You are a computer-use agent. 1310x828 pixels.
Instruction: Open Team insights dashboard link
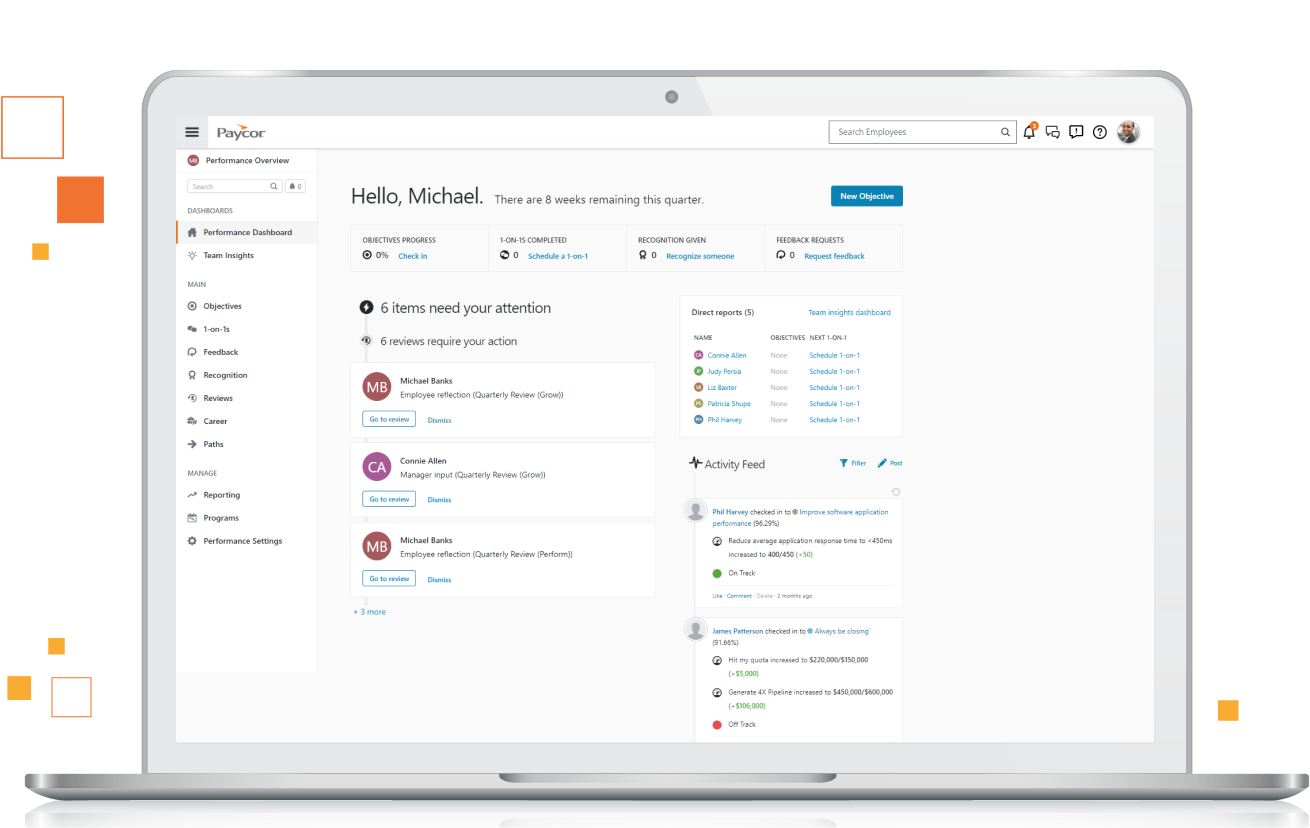pyautogui.click(x=849, y=312)
